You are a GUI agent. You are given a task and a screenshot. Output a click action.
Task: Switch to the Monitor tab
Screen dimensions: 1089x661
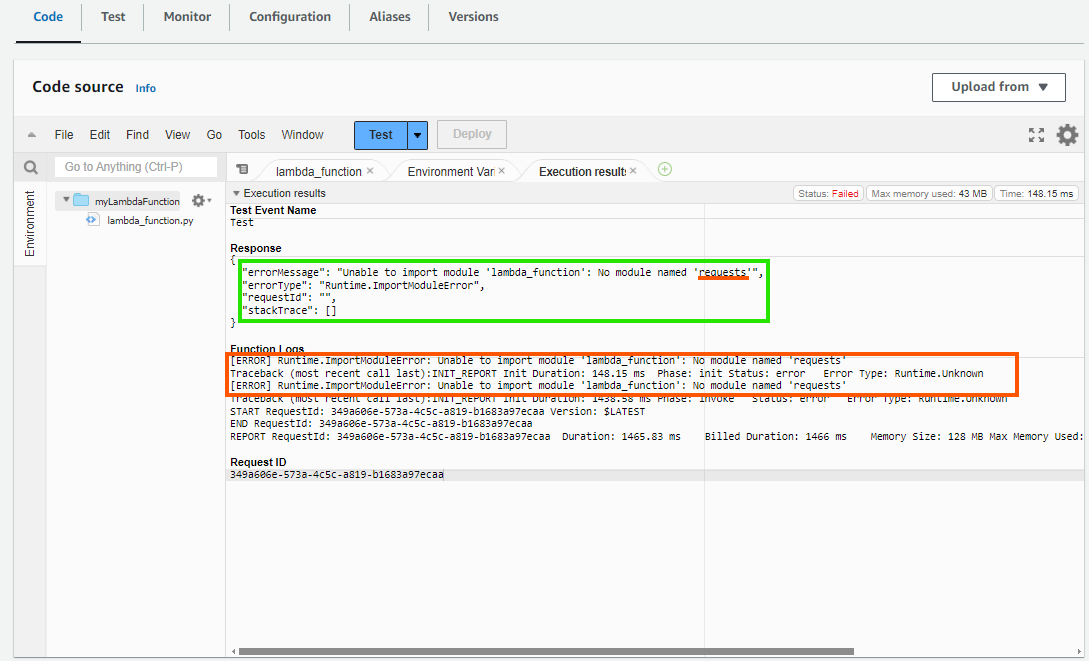click(x=187, y=17)
